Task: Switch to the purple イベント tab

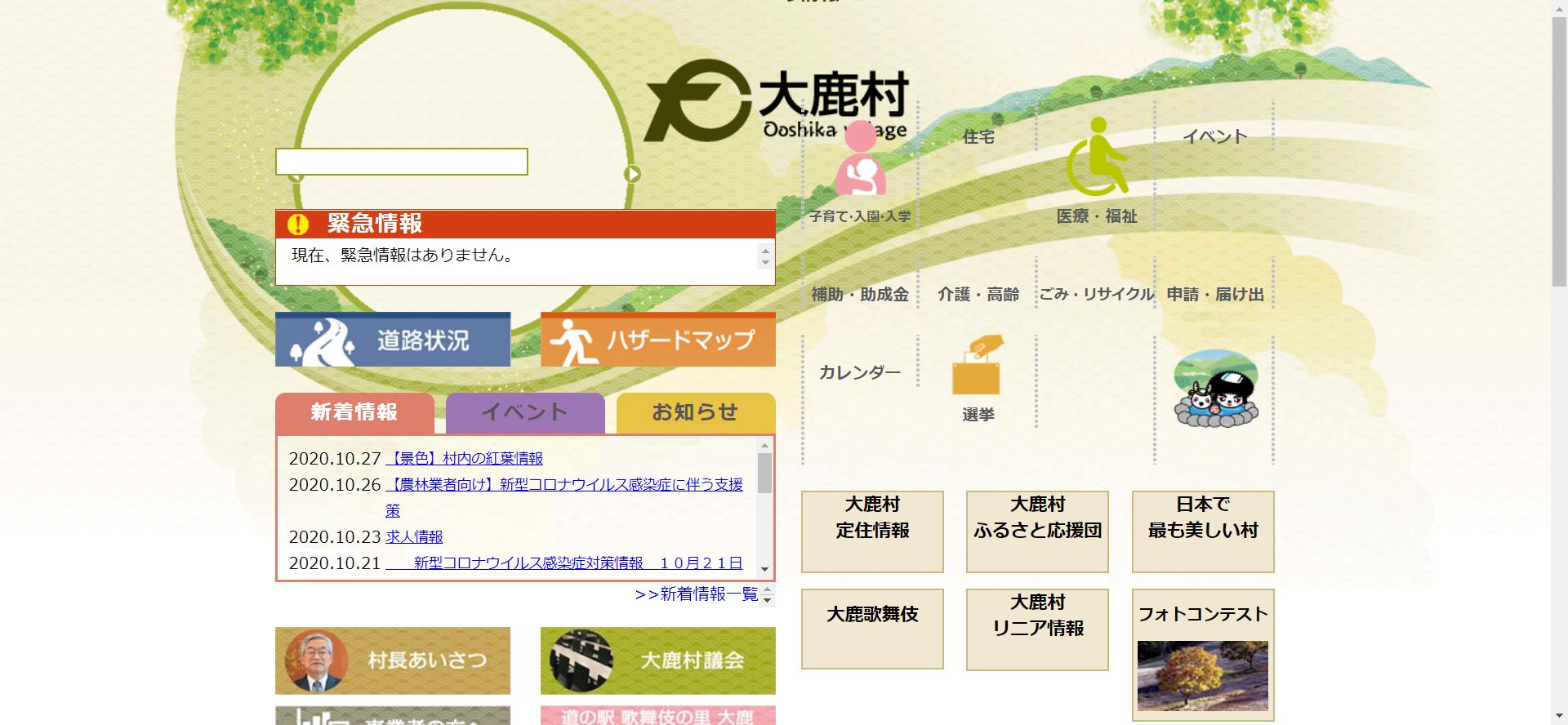Action: (525, 413)
